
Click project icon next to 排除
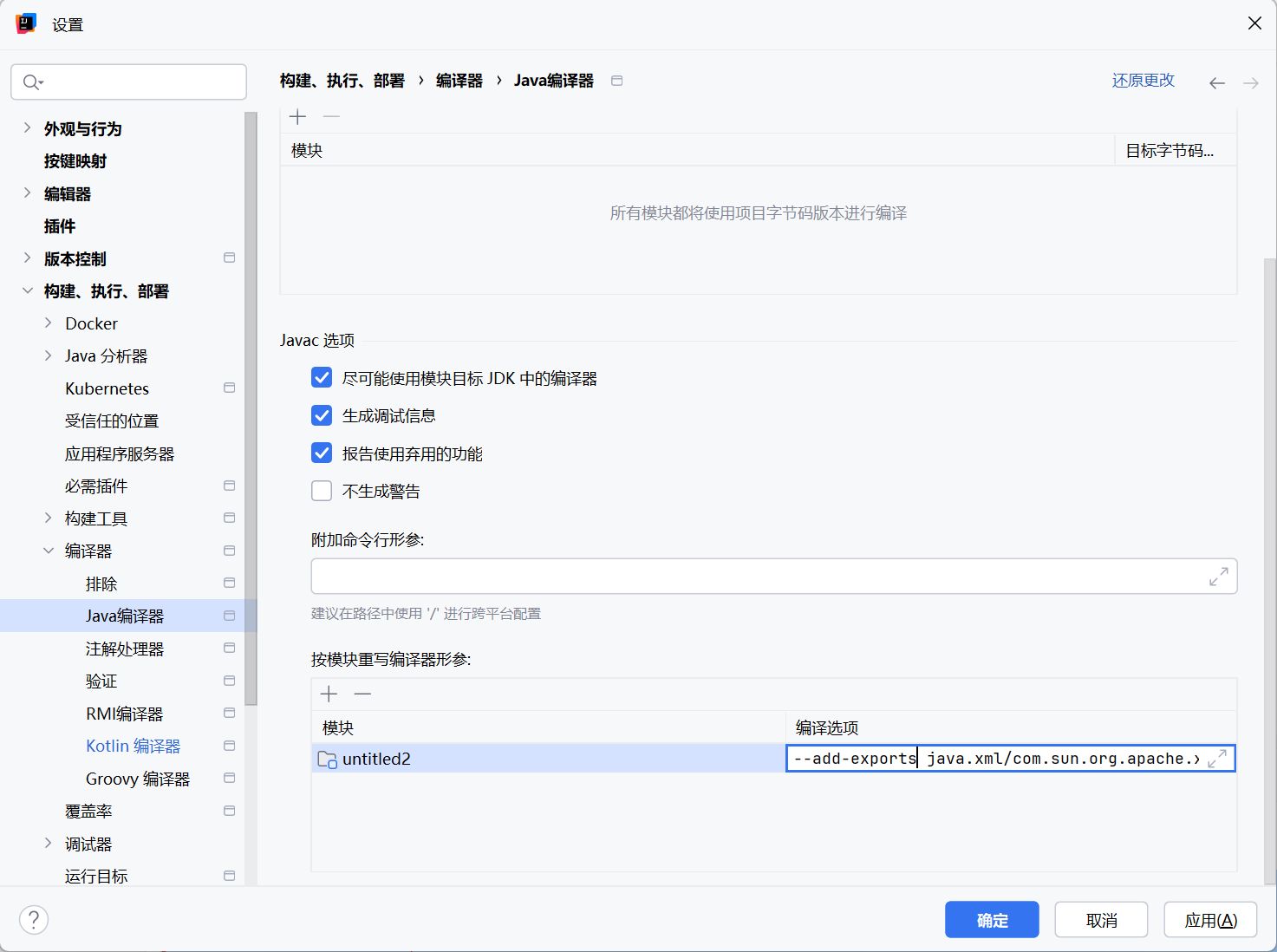coord(230,583)
